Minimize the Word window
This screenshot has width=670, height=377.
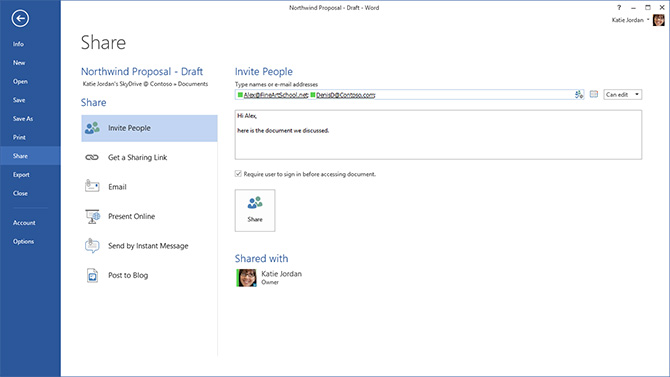[x=633, y=8]
